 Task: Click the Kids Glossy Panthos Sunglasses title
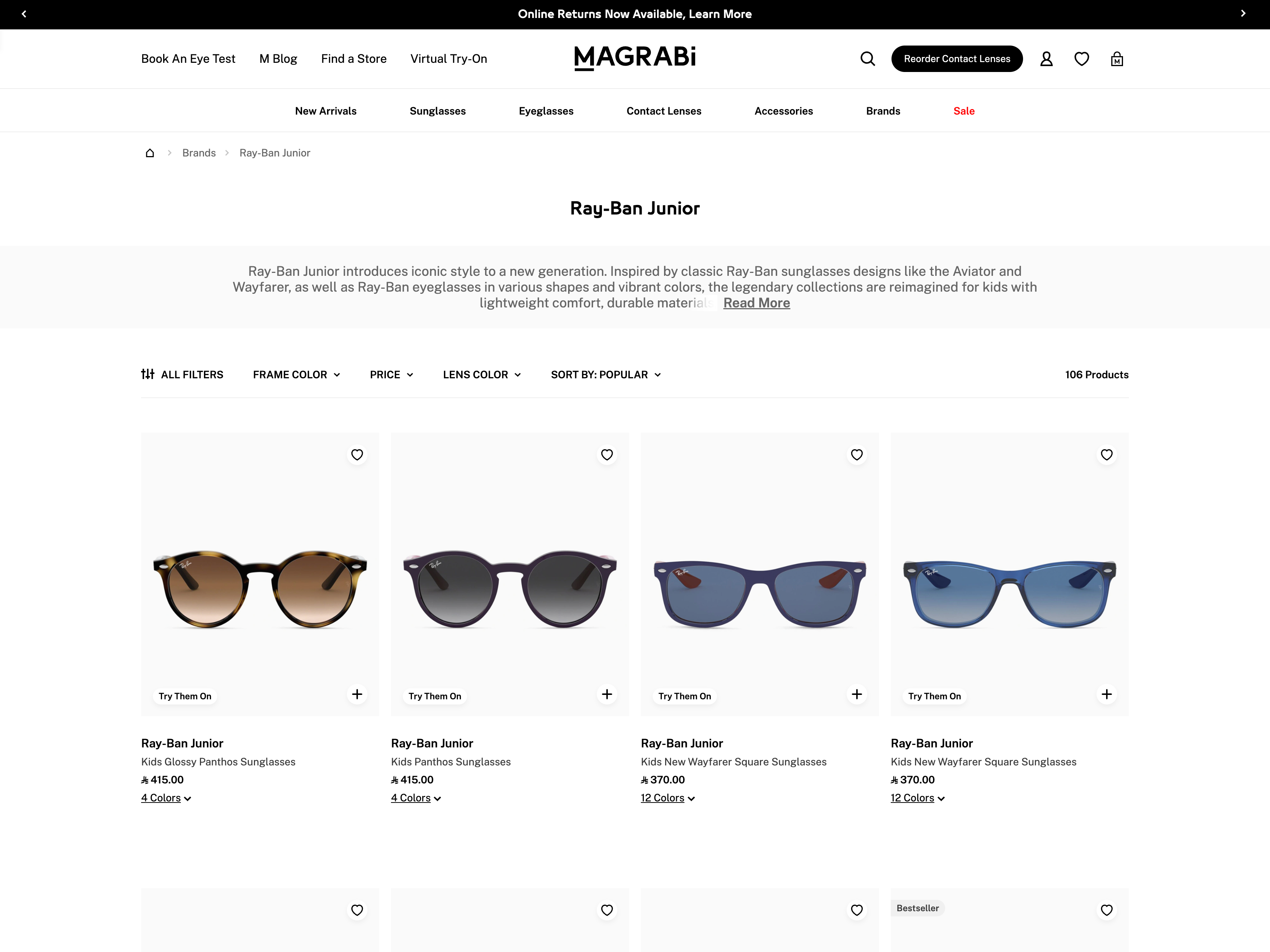(x=218, y=761)
